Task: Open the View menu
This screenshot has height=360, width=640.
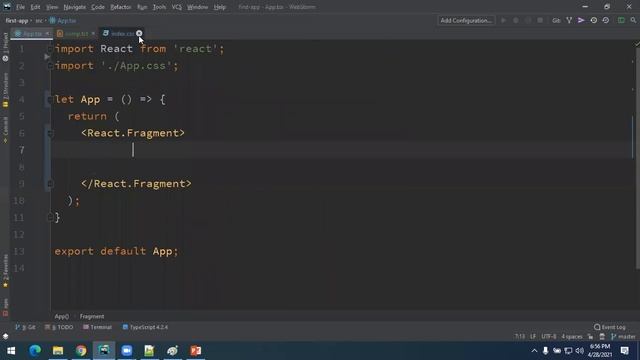Action: 52,7
